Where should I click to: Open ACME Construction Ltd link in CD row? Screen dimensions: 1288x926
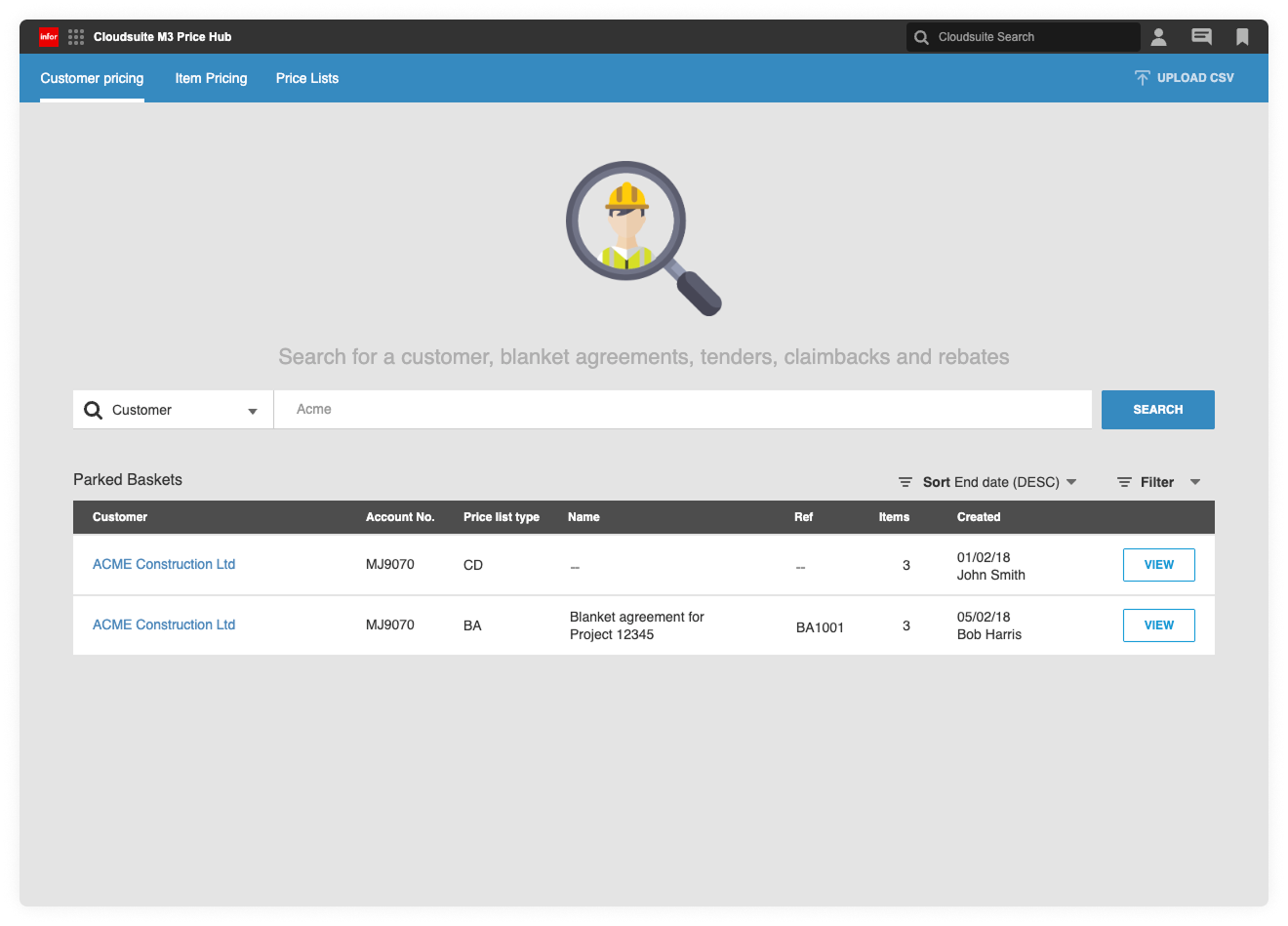click(x=164, y=564)
